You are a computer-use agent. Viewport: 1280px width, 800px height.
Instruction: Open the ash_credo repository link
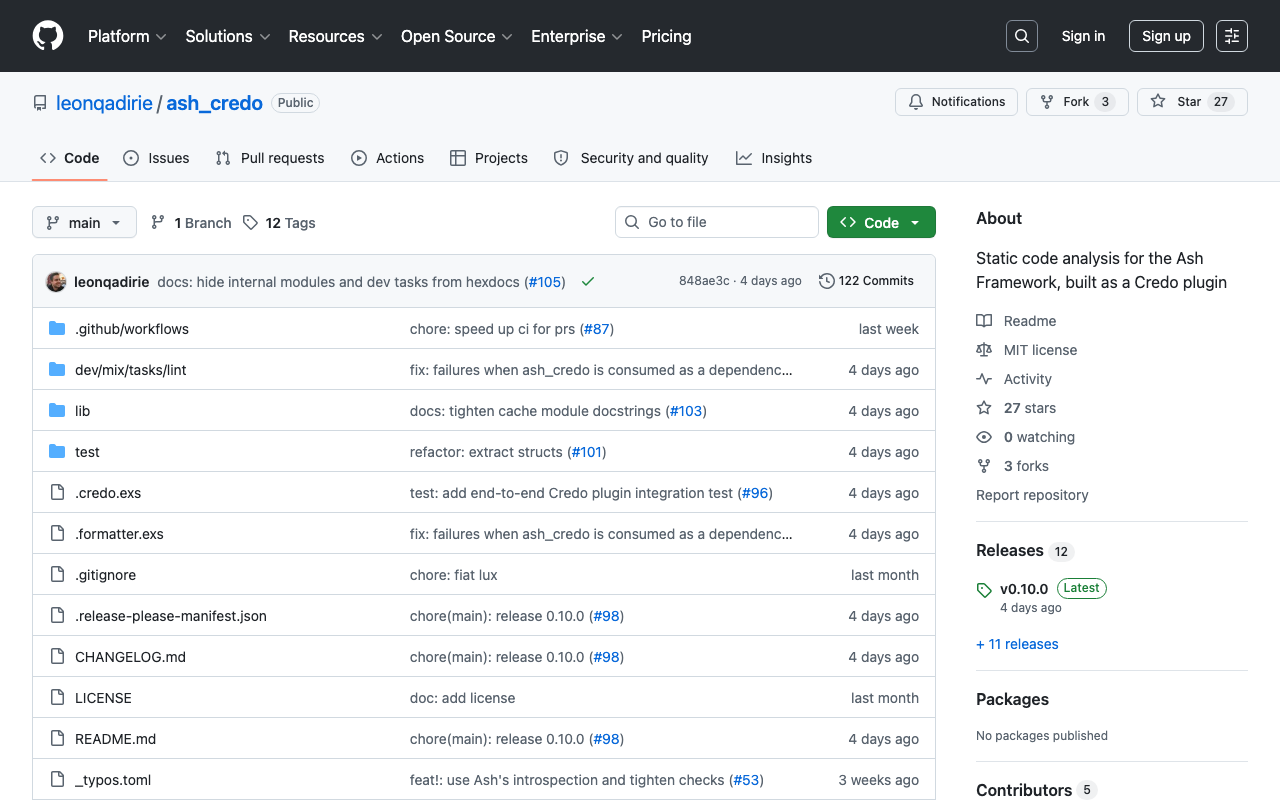point(214,103)
